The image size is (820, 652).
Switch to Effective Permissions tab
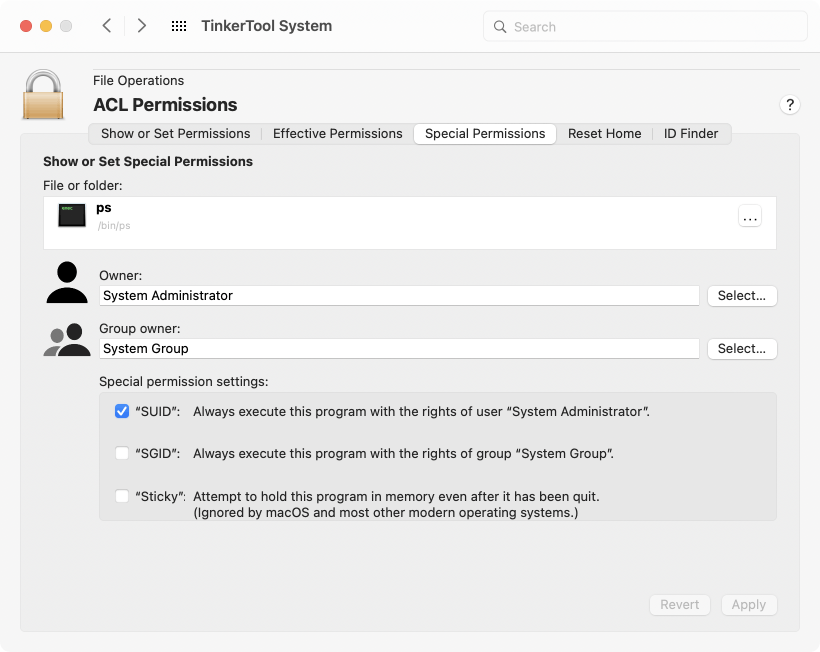click(337, 134)
